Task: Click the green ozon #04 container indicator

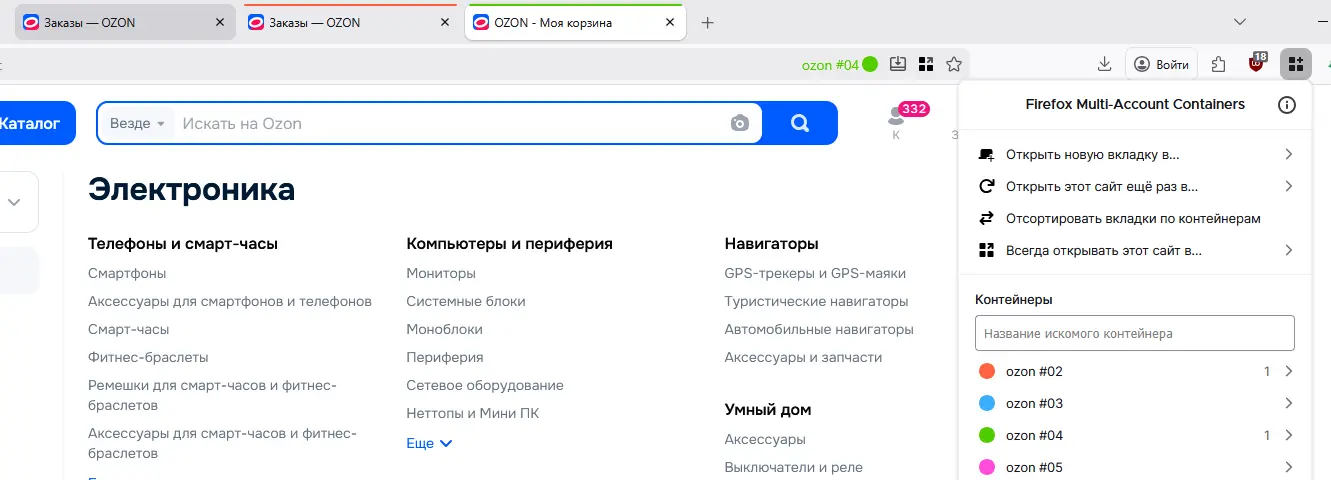Action: 840,64
